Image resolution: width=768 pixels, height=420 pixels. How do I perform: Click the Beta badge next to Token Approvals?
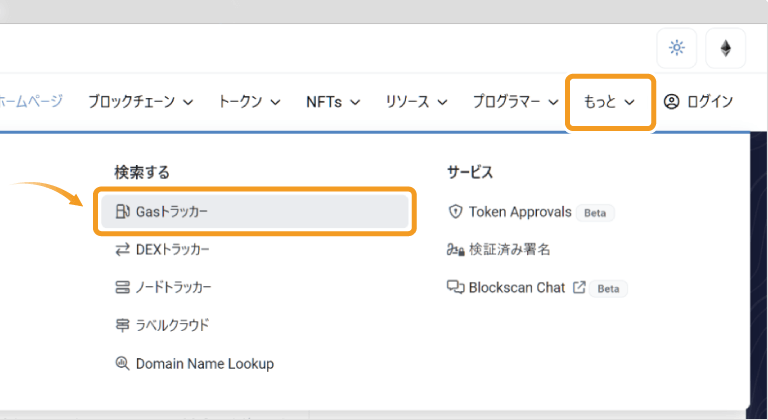[595, 213]
